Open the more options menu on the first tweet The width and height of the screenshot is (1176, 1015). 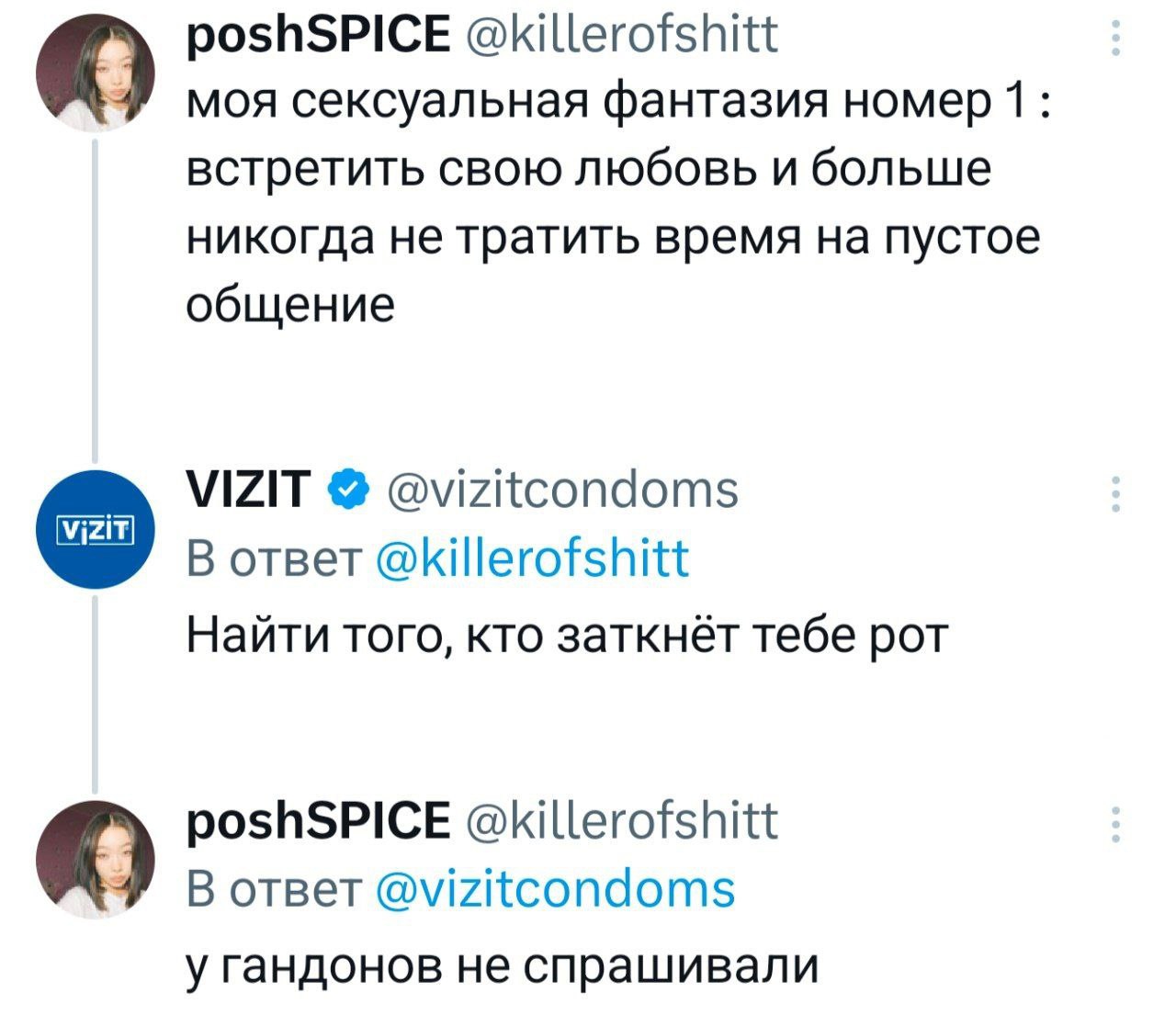1115,38
